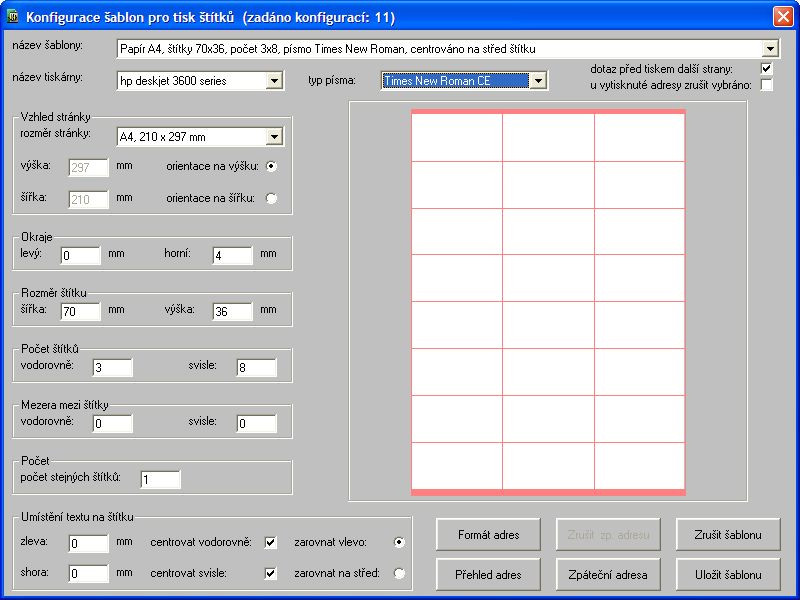This screenshot has height=600, width=800.
Task: Close the label template configuration window
Action: 783,16
